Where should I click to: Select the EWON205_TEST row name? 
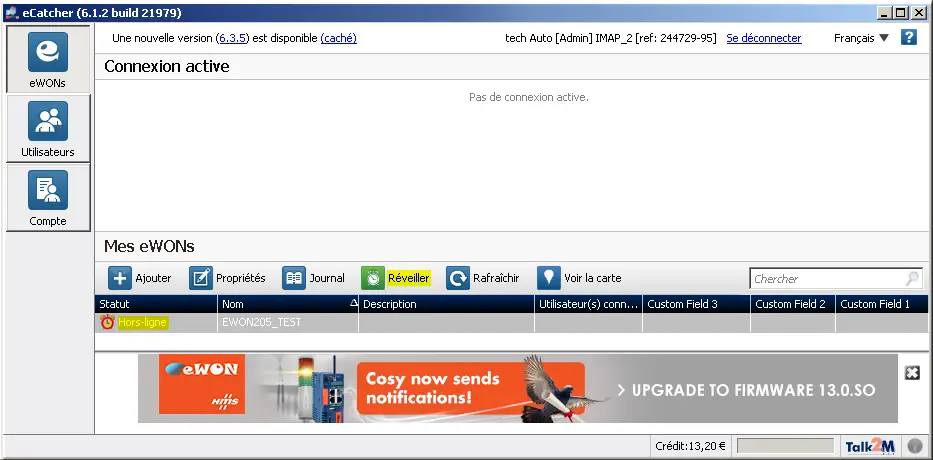(262, 323)
